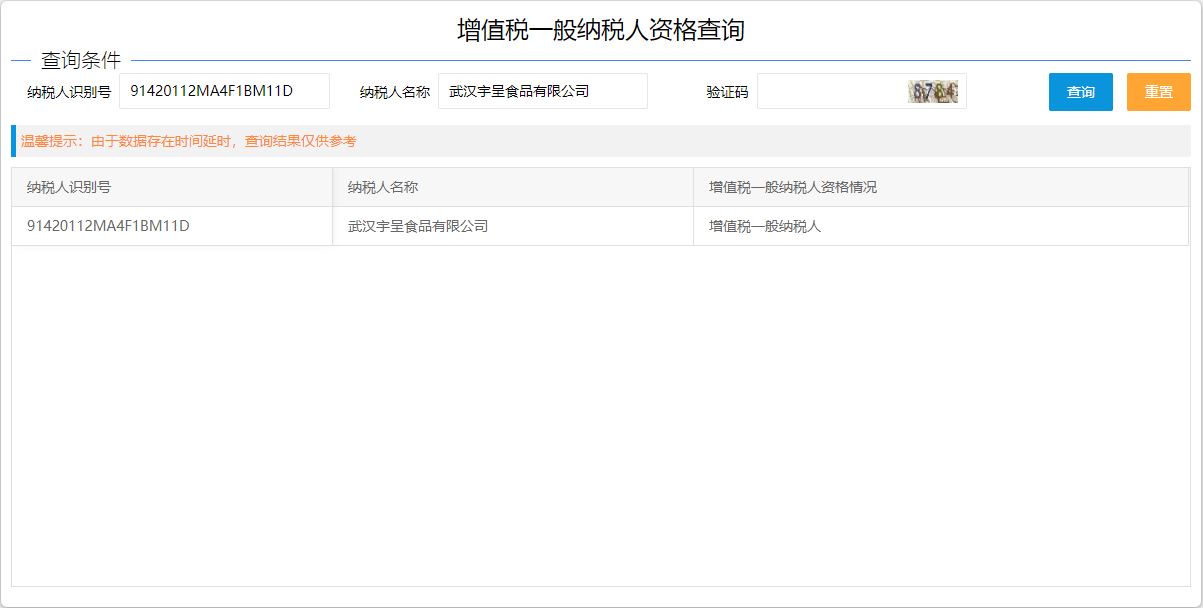1203x608 pixels.
Task: Click the captcha image to refresh it
Action: [932, 92]
